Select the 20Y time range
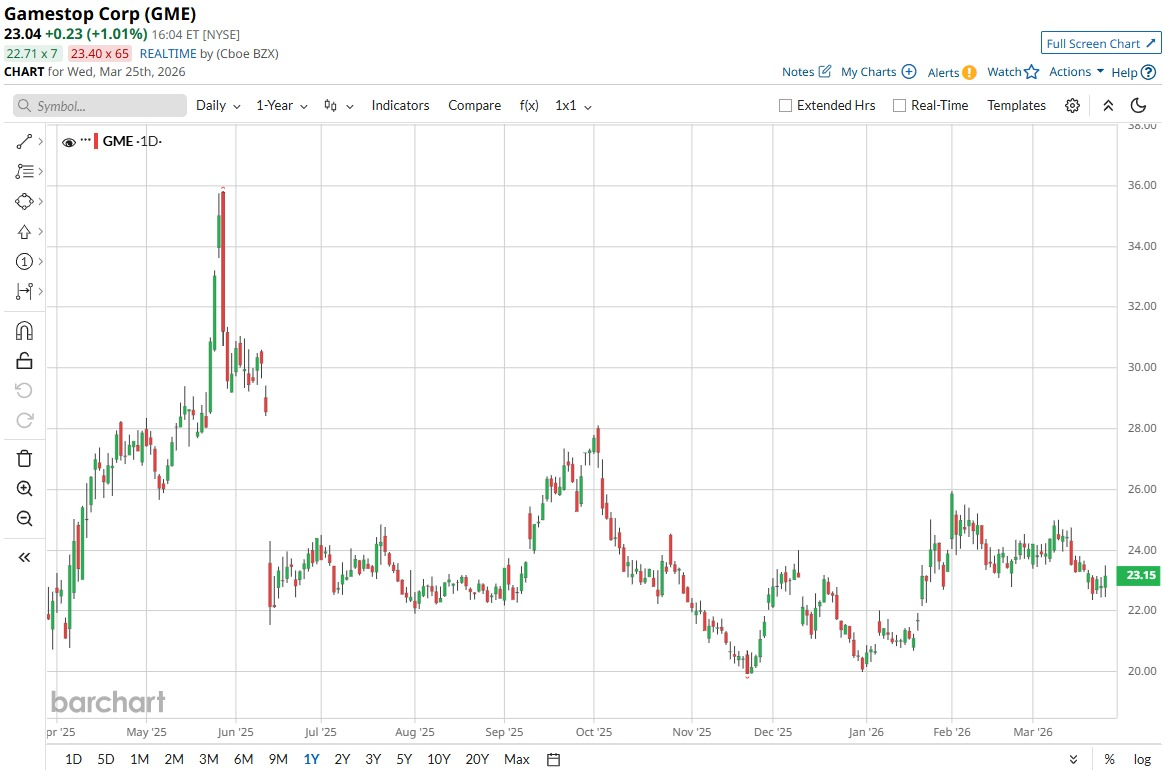Viewport: 1165px width, 770px height. [477, 759]
